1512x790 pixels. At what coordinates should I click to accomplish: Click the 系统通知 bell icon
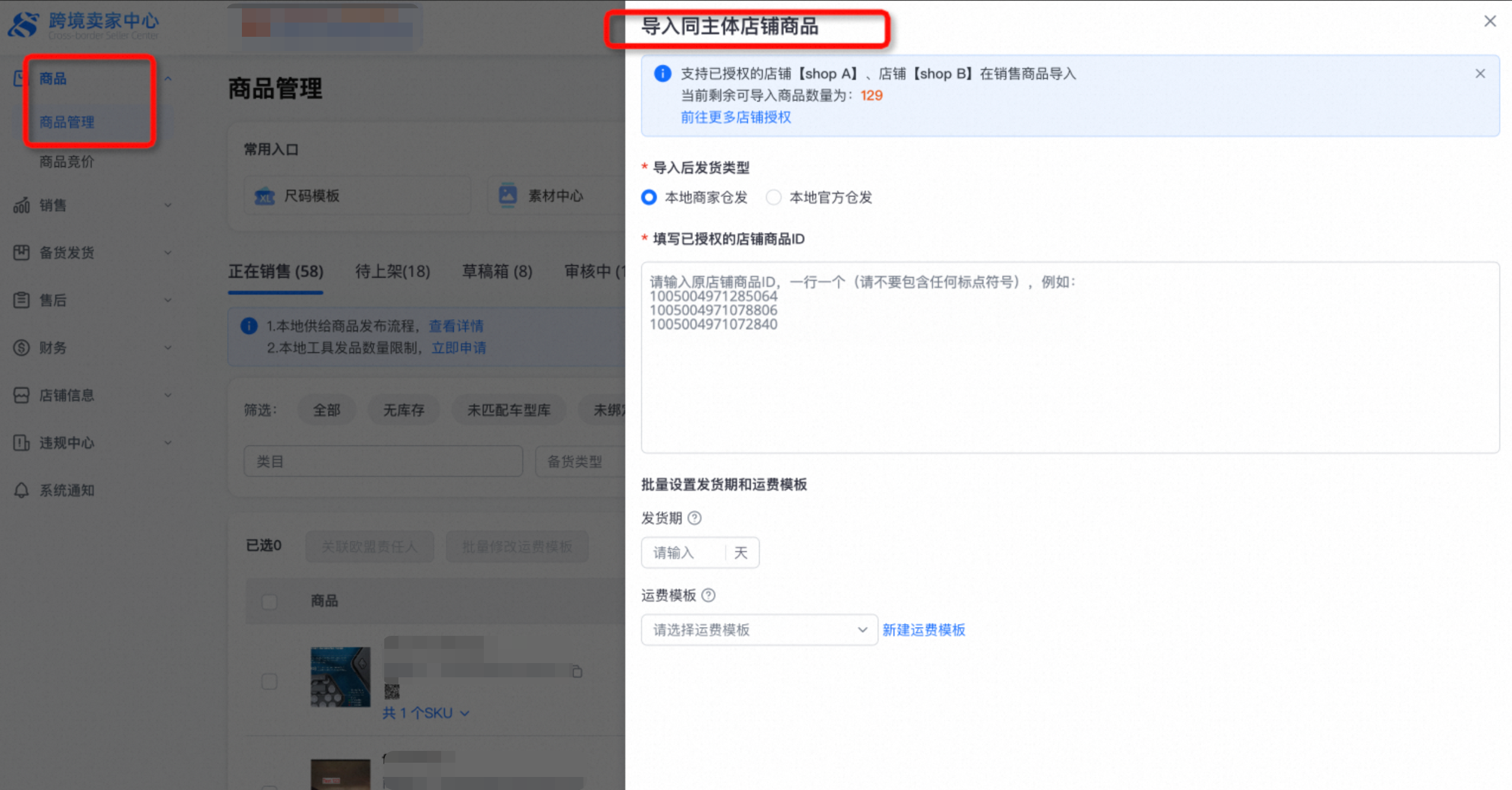pyautogui.click(x=21, y=490)
